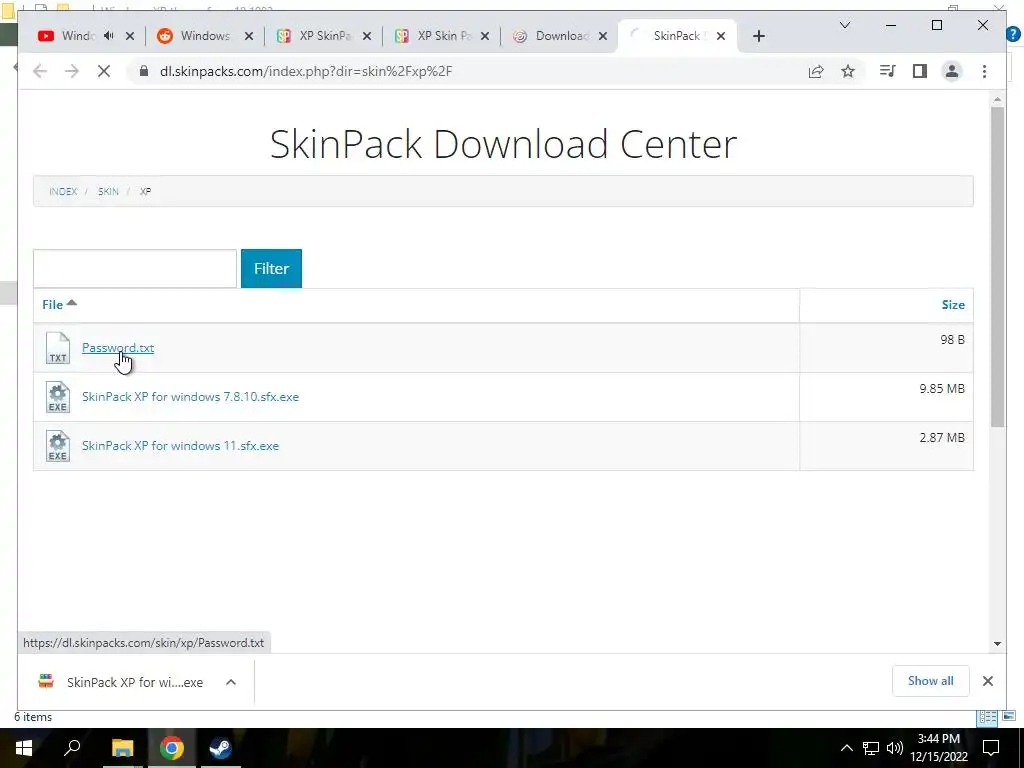
Task: Click the TXT file icon for Password.txt
Action: tap(57, 347)
